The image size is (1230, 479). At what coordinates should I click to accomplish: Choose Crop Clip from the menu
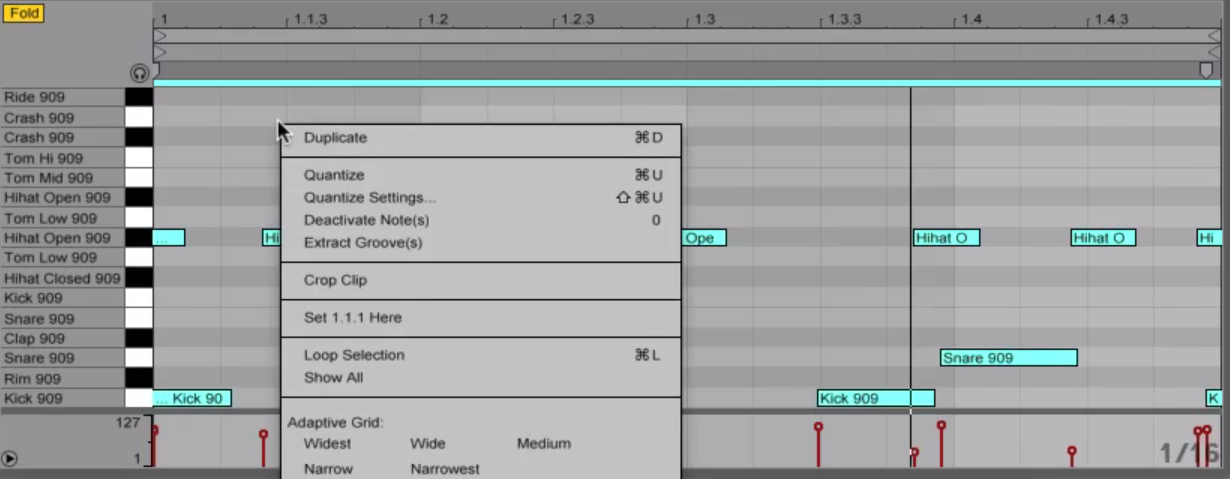tap(335, 280)
